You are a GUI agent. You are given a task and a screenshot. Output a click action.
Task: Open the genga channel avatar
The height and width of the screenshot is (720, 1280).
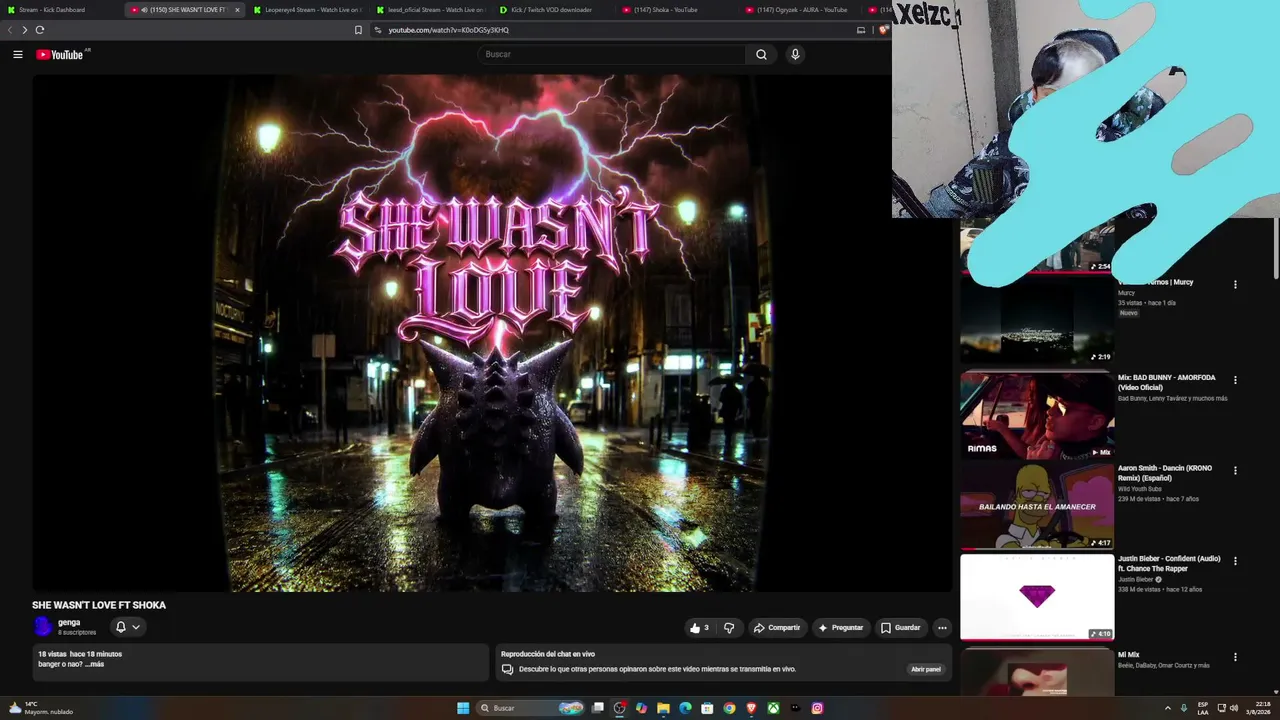pos(42,627)
